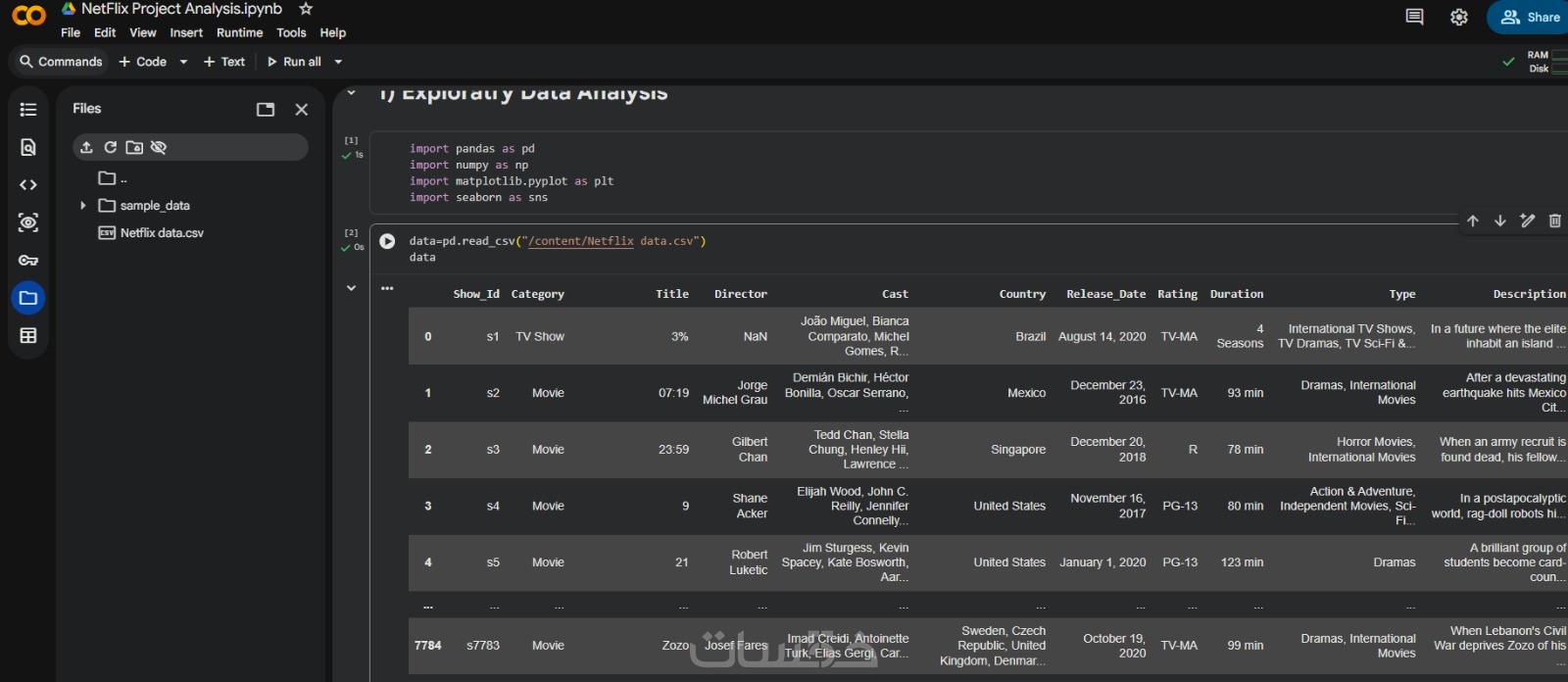Add a new Text cell
The height and width of the screenshot is (682, 1568).
[224, 62]
